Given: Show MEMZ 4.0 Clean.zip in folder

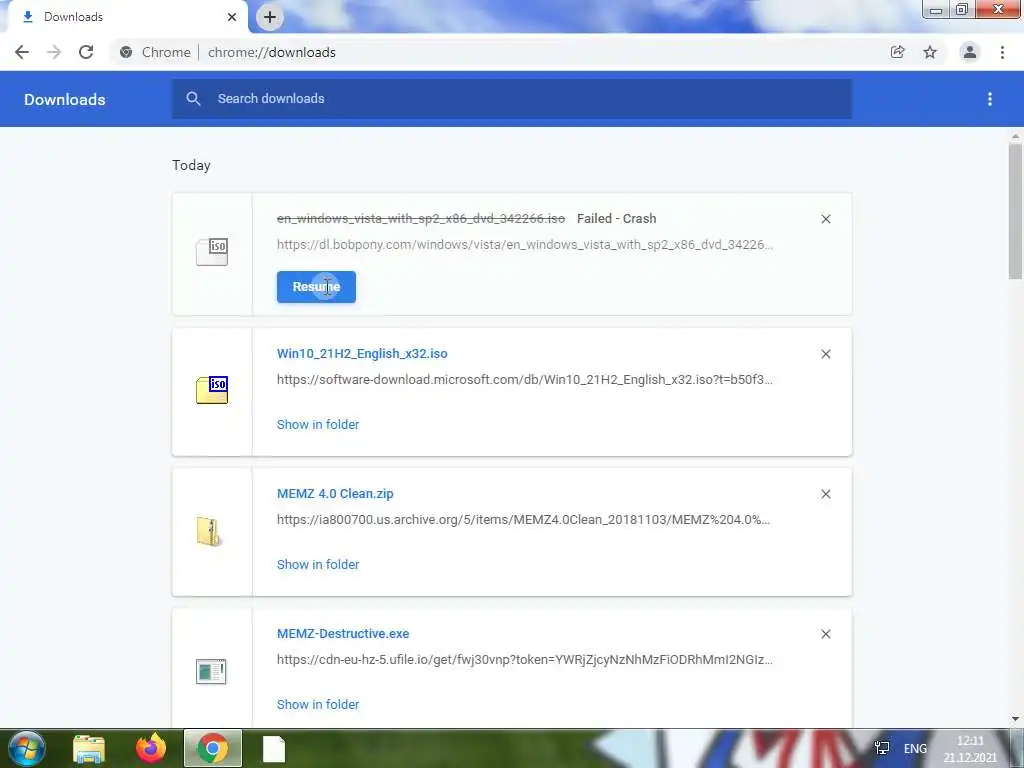Looking at the screenshot, I should coord(318,564).
